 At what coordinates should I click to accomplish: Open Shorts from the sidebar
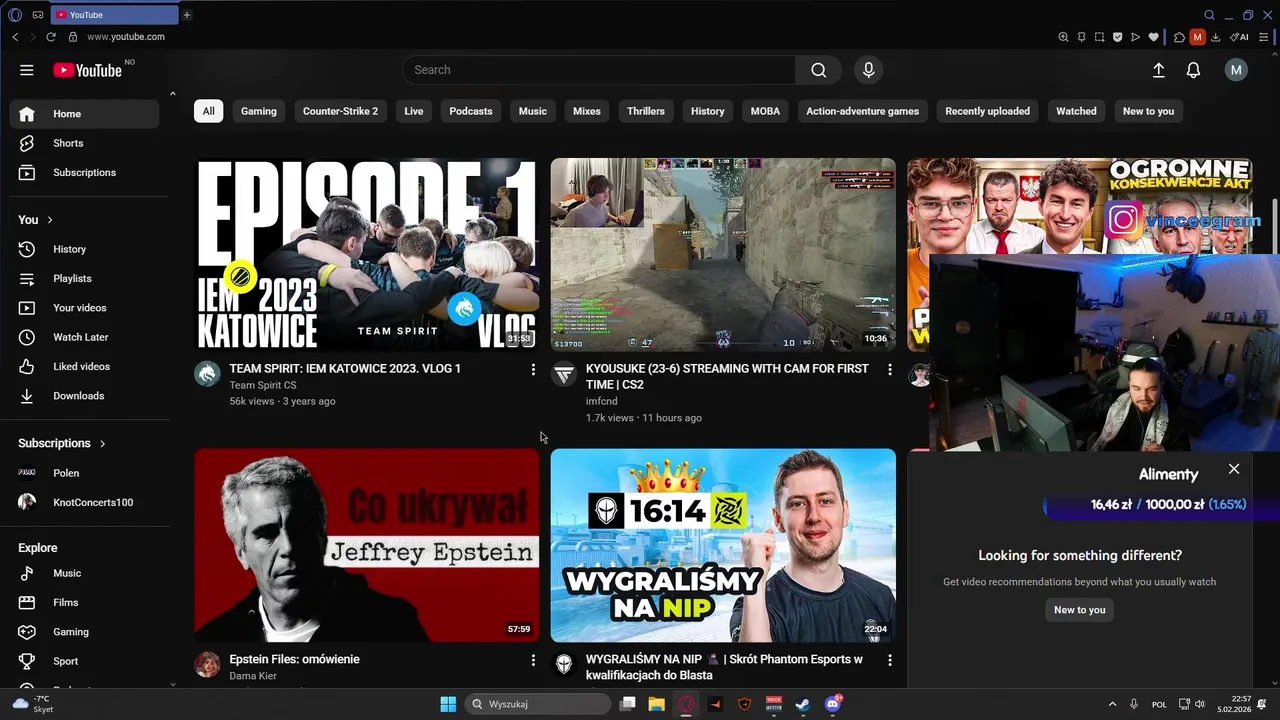coord(84,143)
